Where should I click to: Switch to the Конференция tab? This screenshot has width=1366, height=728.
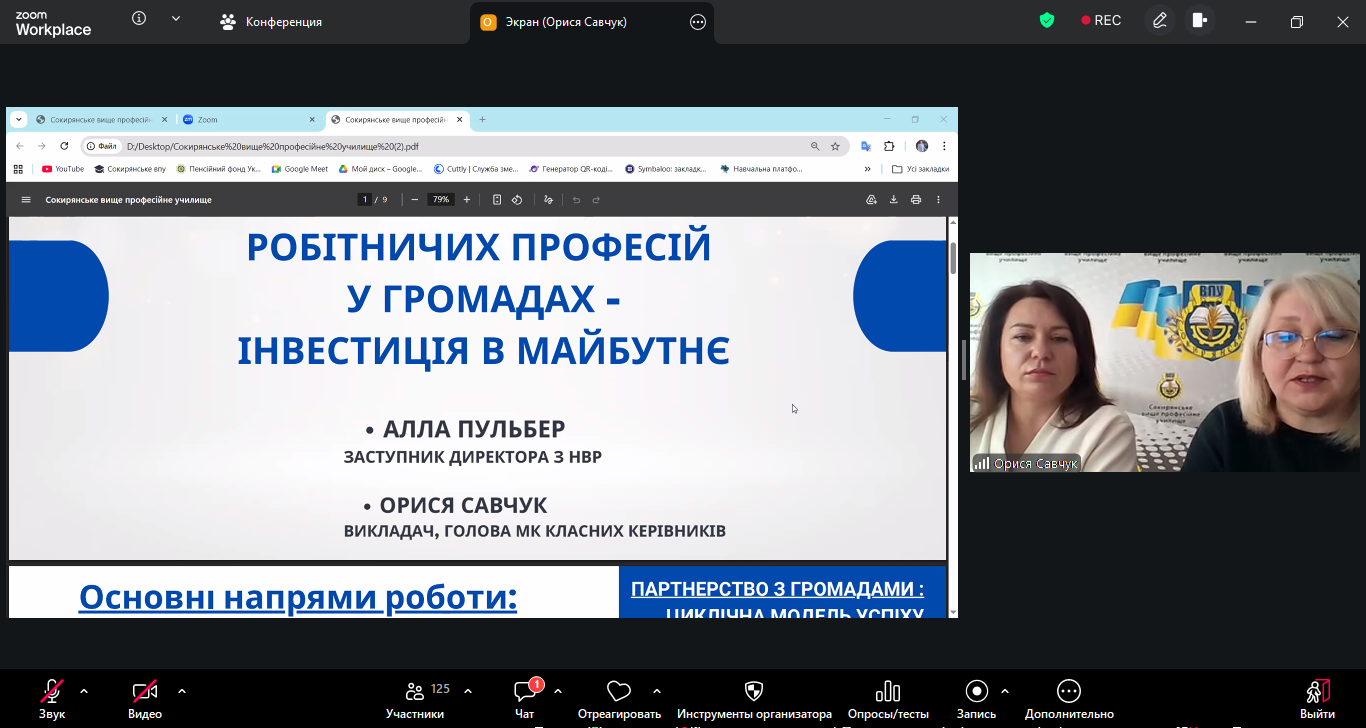pyautogui.click(x=271, y=22)
